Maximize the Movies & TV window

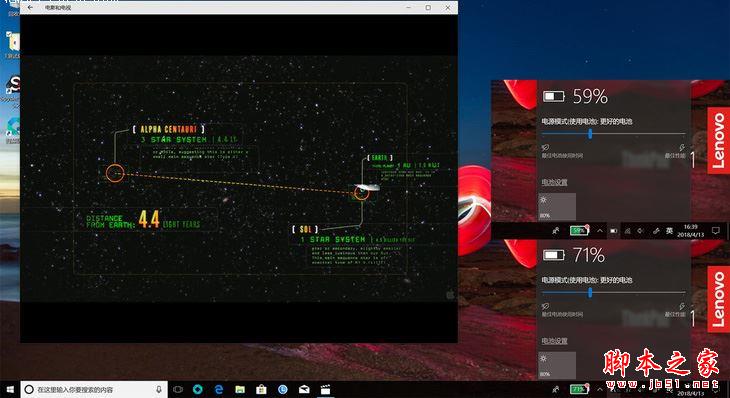pyautogui.click(x=428, y=7)
